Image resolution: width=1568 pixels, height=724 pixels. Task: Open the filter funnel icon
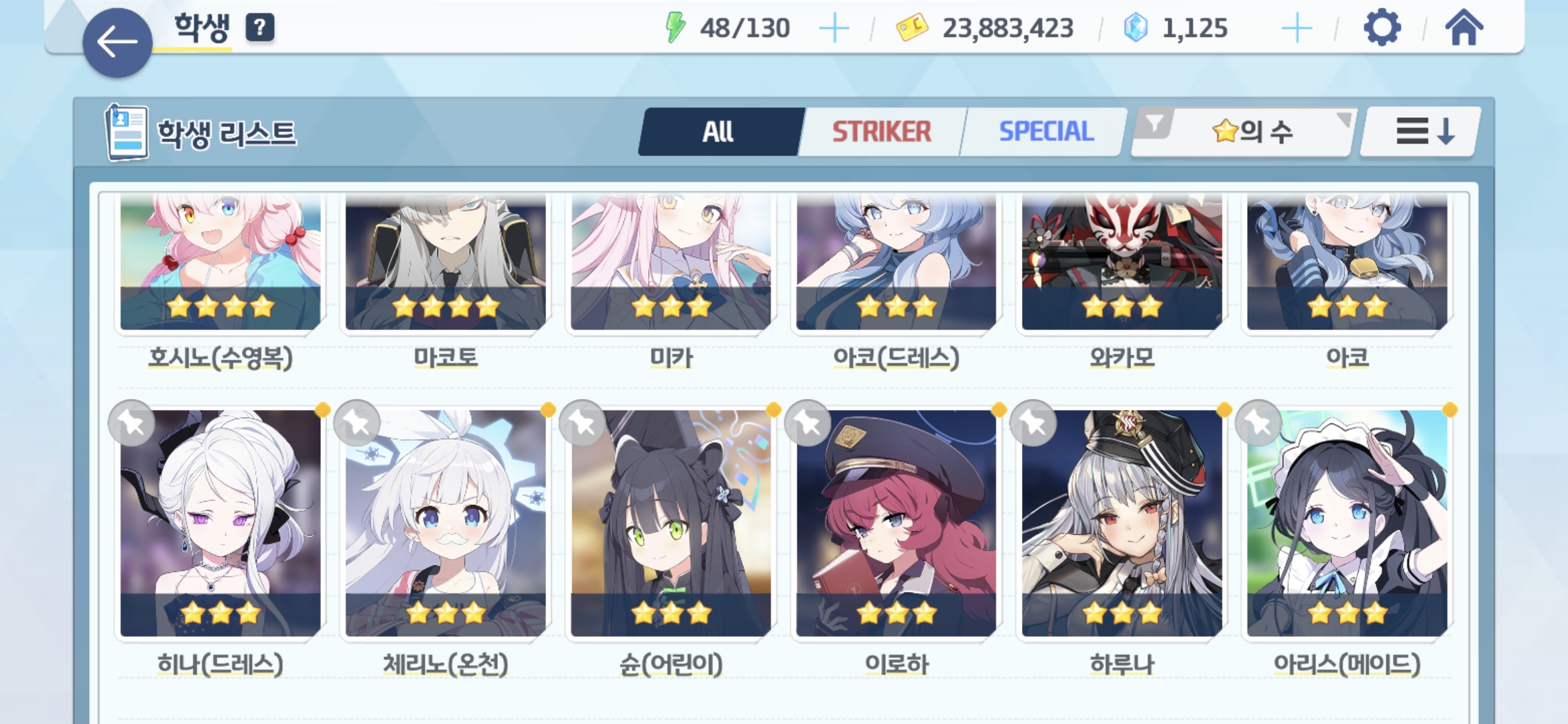point(1155,124)
